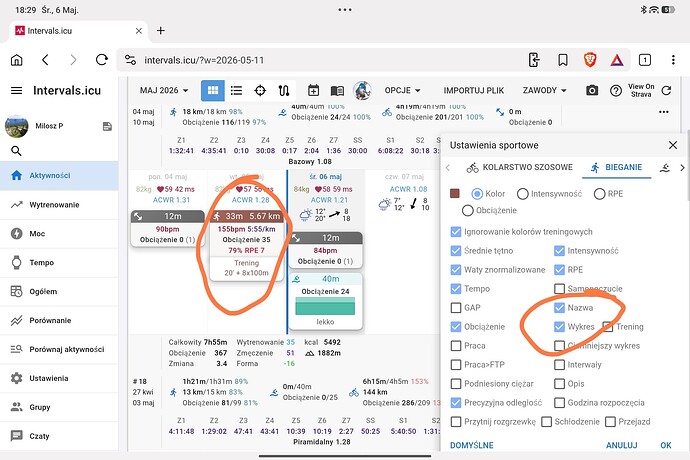Viewport: 690px width, 460px height.
Task: Switch to activity list view
Action: click(236, 91)
